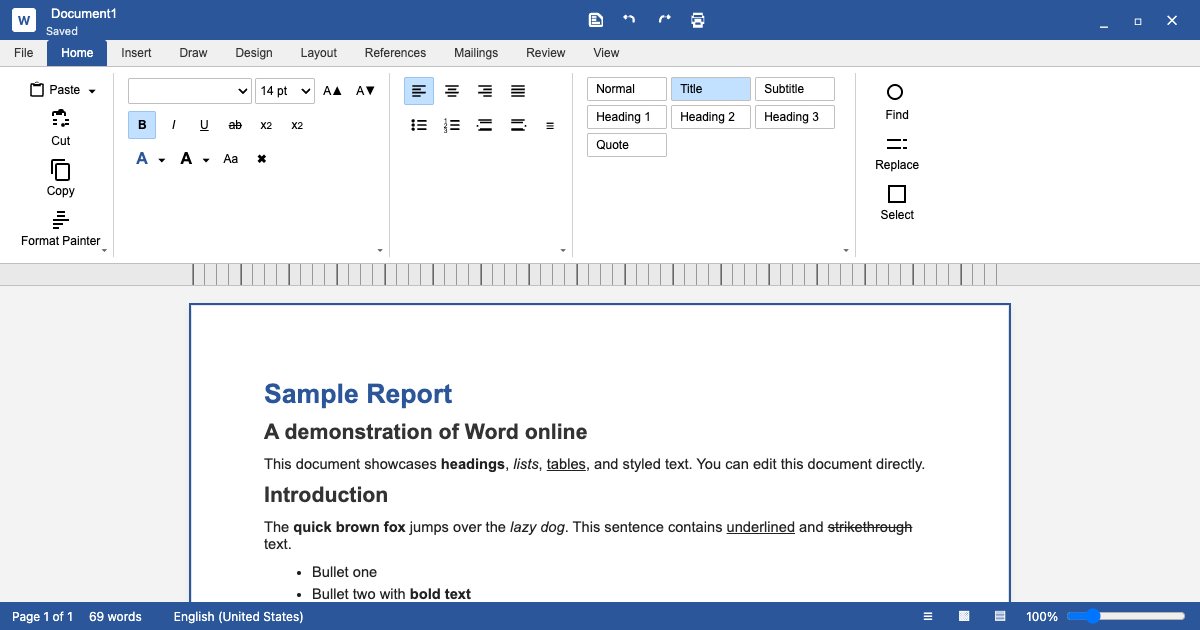The width and height of the screenshot is (1200, 630).
Task: Open the blue font color dropdown arrow
Action: pos(162,160)
